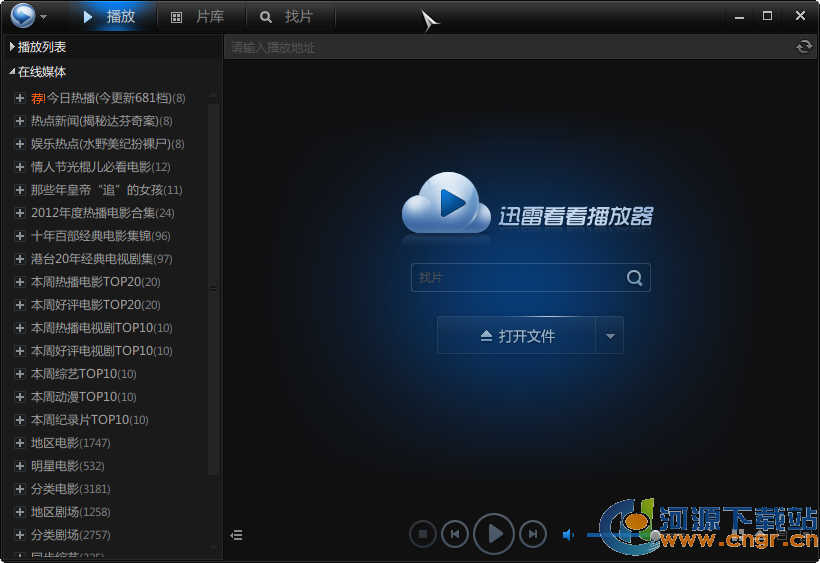Click the stop playback button
Image resolution: width=820 pixels, height=563 pixels.
pos(422,535)
